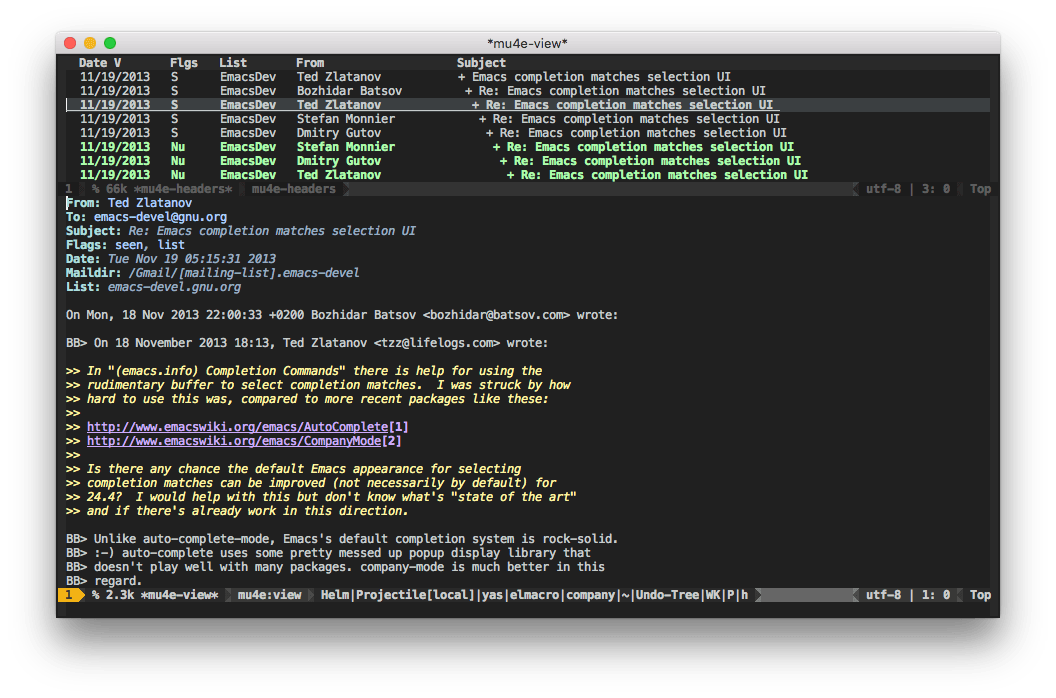Click utf-8 encoding in the mu4e-view modeline

pyautogui.click(x=884, y=595)
